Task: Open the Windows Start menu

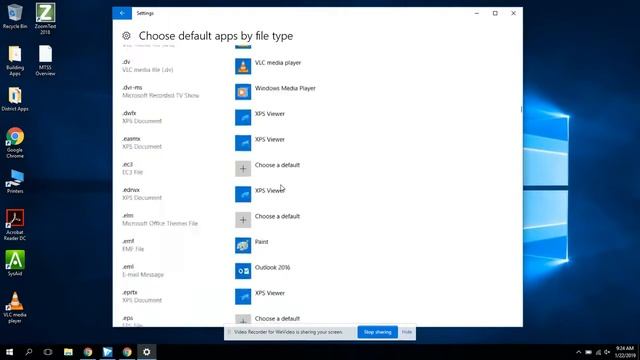Action: pyautogui.click(x=9, y=352)
